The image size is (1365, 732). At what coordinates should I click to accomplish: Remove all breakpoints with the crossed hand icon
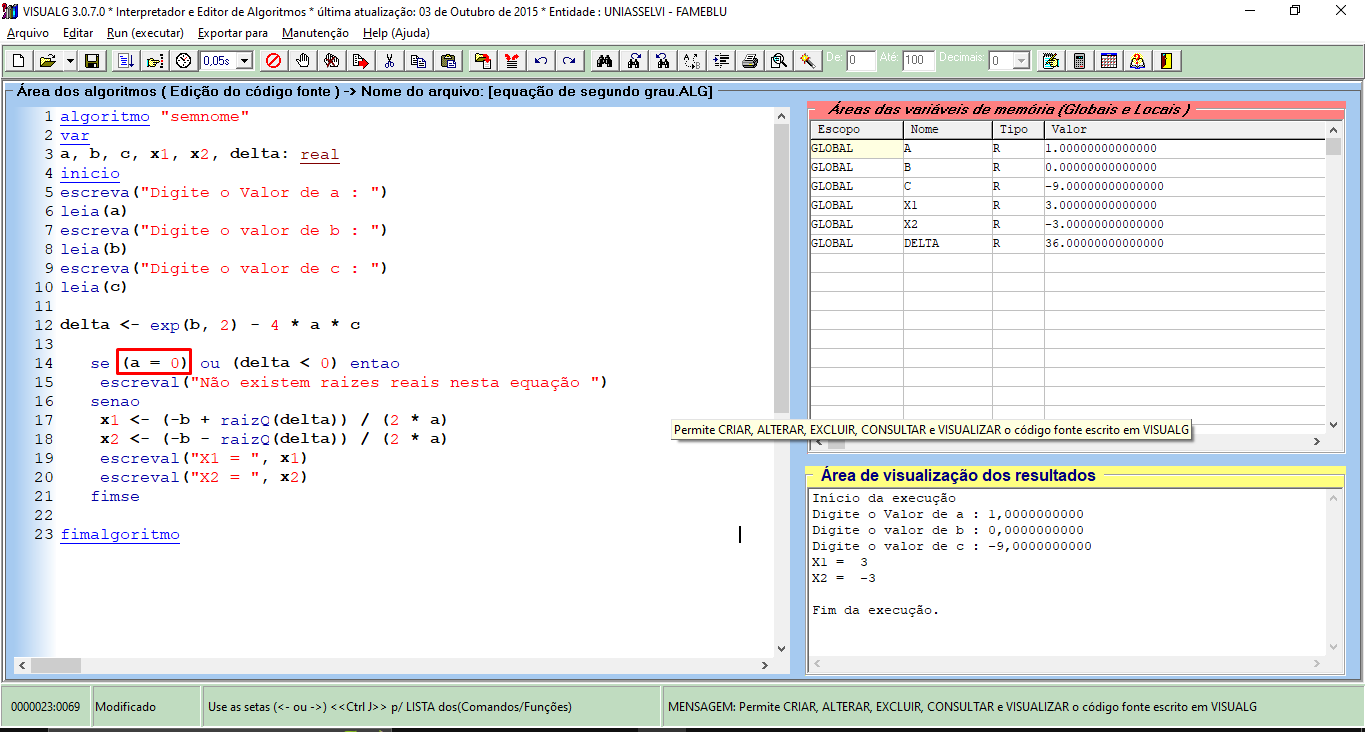pyautogui.click(x=331, y=61)
